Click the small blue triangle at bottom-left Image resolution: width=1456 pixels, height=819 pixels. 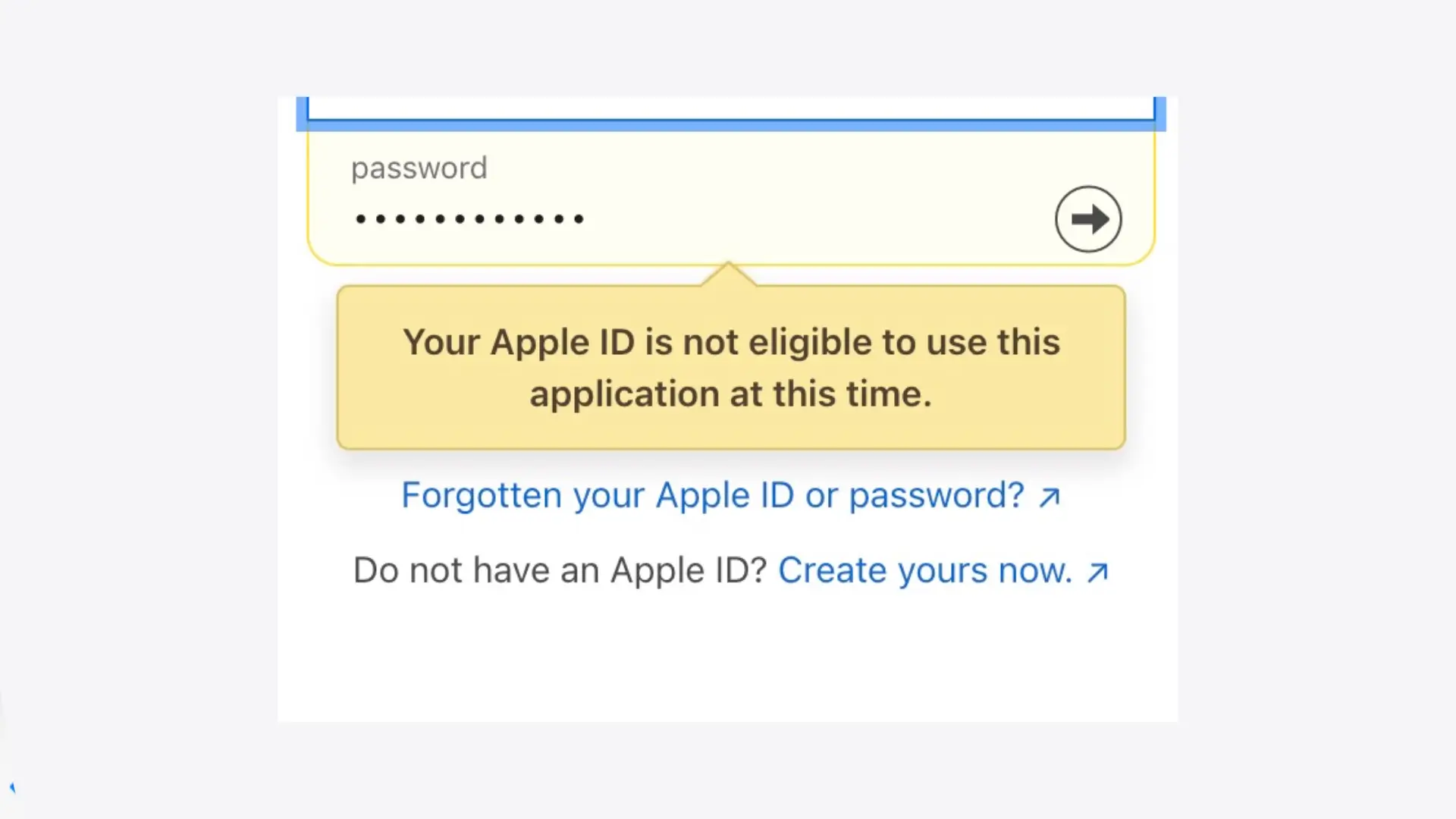pos(12,787)
